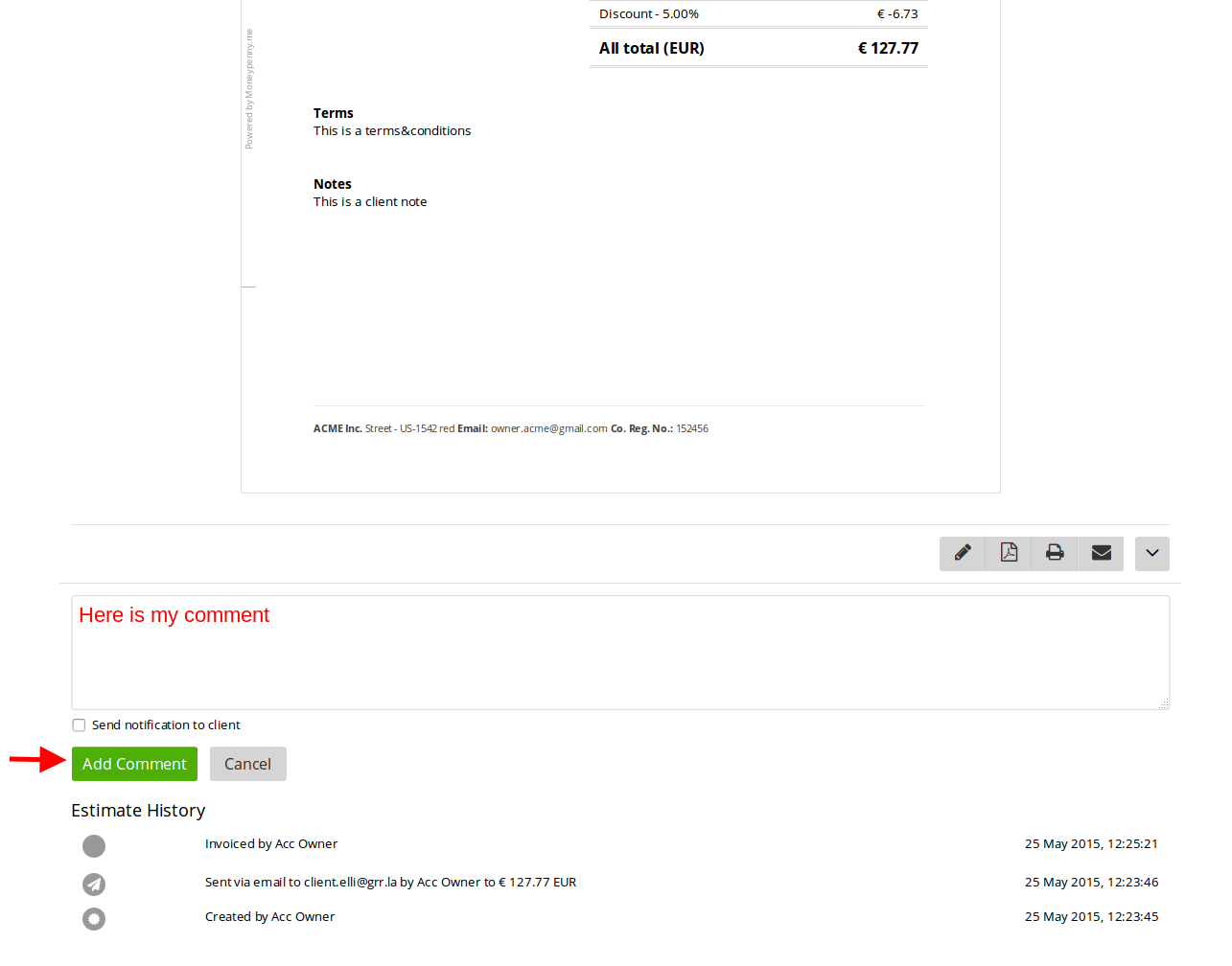
Task: Click the All total € 127.77 amount
Action: click(x=888, y=48)
